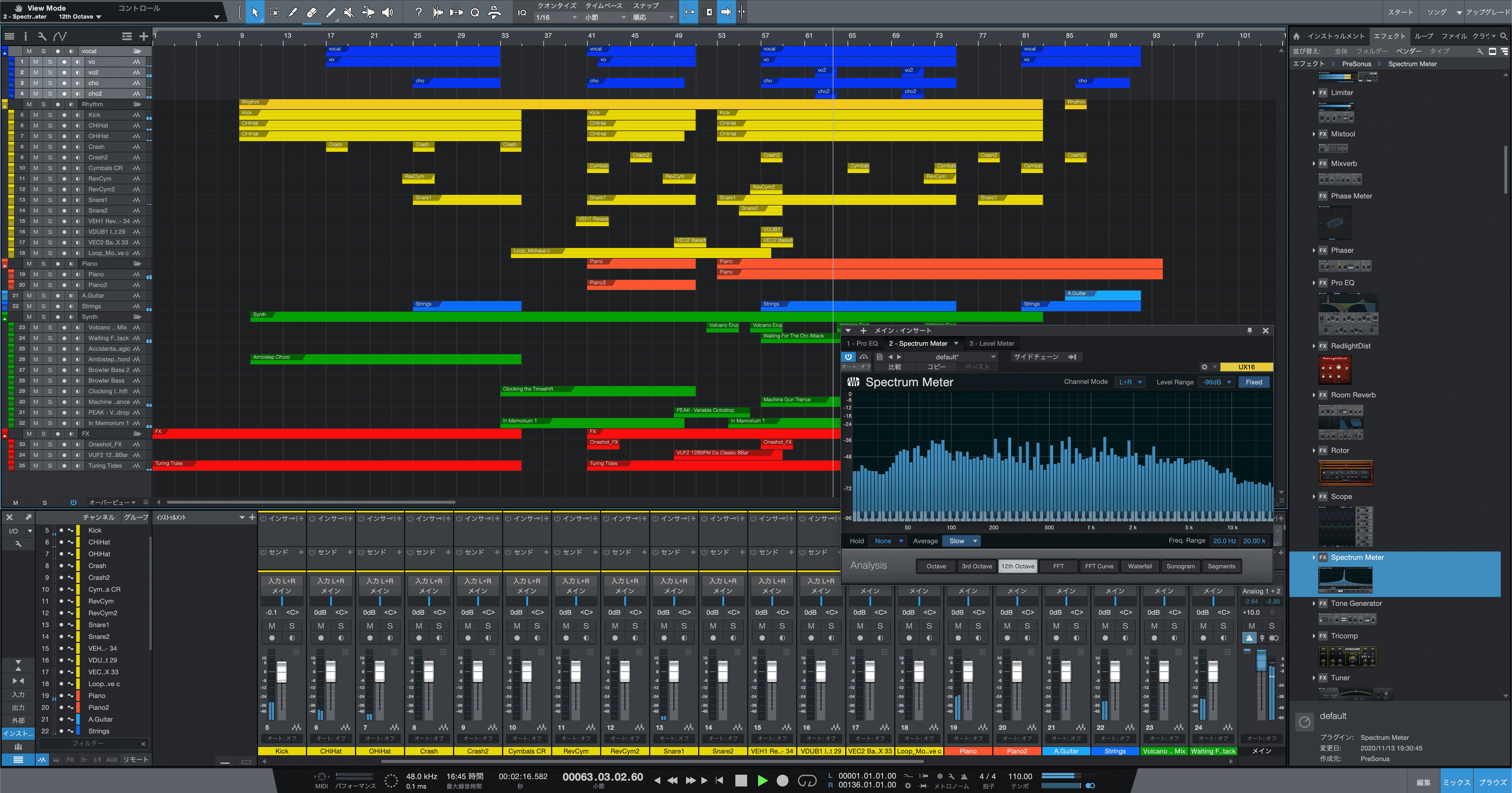Image resolution: width=1512 pixels, height=793 pixels.
Task: Select the Range tool
Action: click(274, 12)
